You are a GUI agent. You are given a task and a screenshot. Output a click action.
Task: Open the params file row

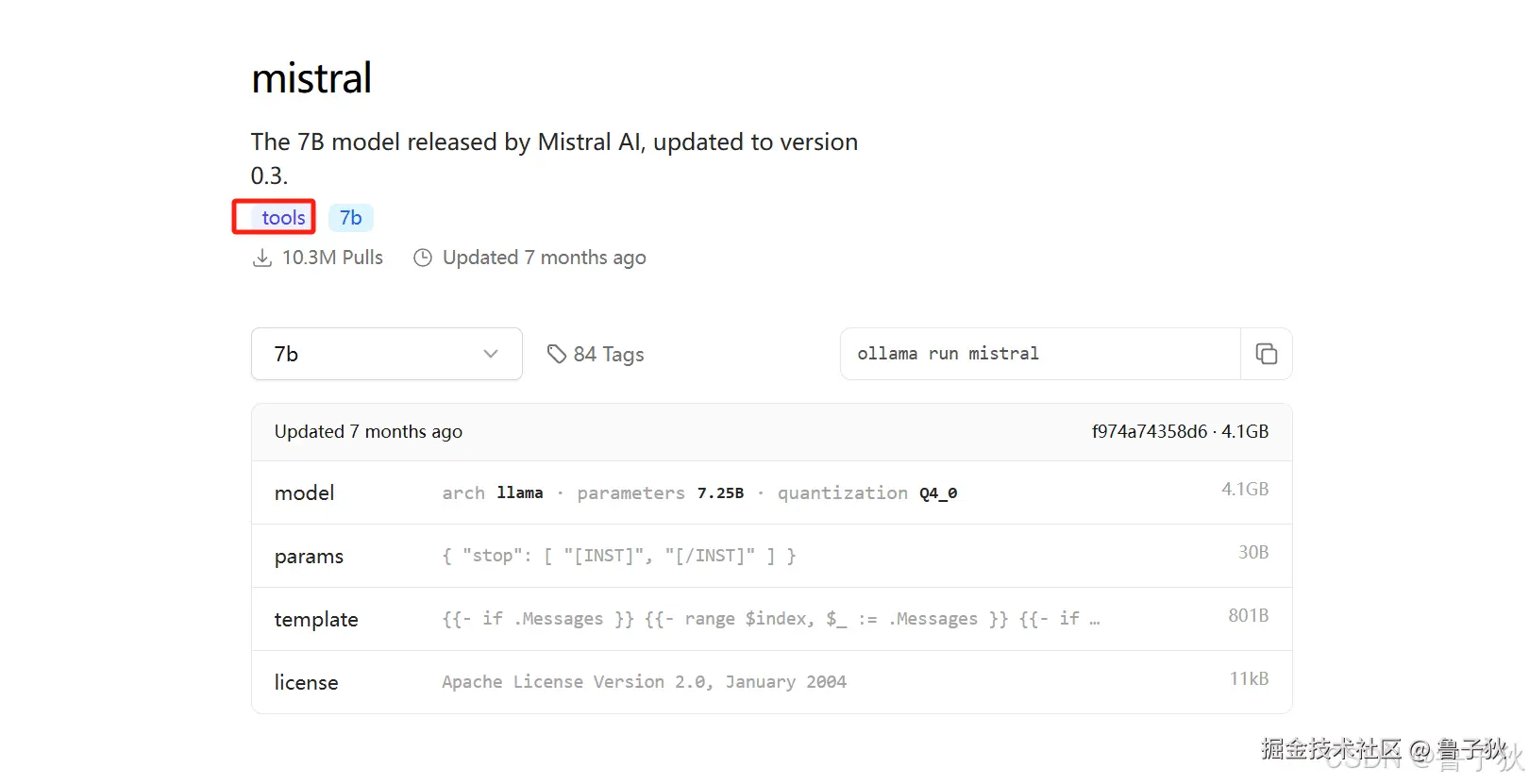click(x=309, y=556)
